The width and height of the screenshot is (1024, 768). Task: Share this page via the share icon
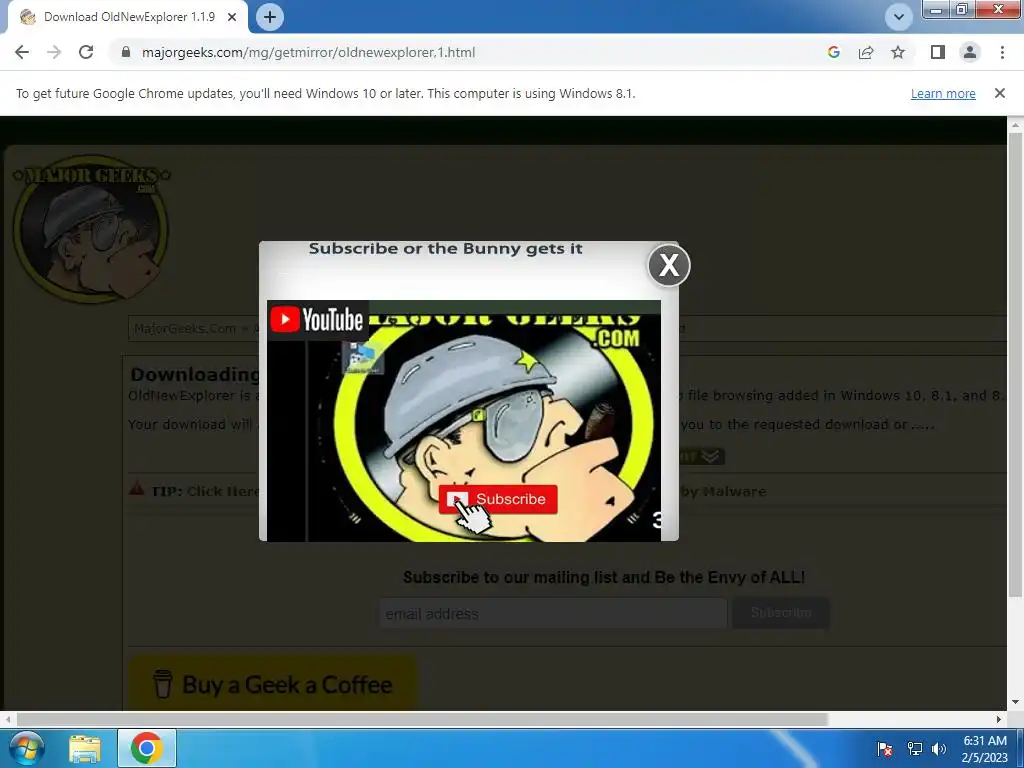tap(866, 52)
